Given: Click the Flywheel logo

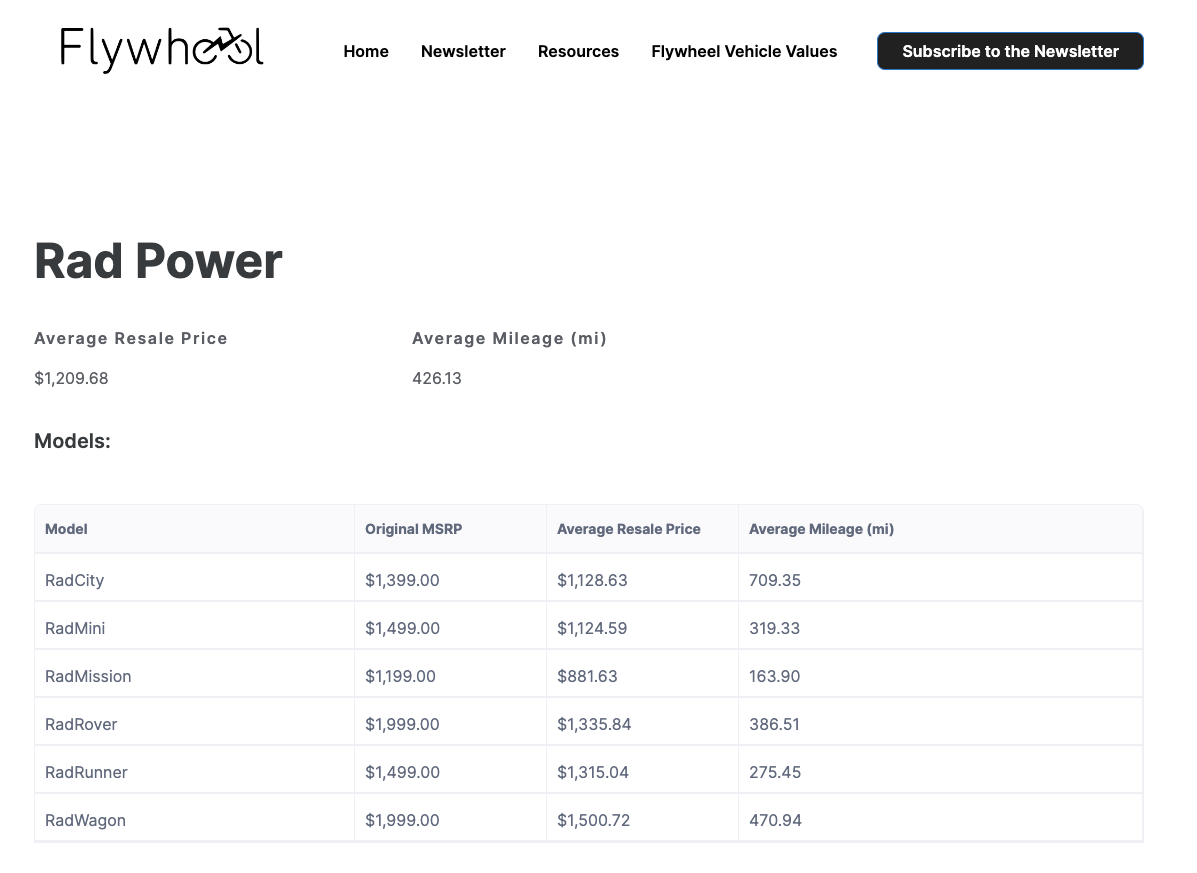Looking at the screenshot, I should (x=162, y=50).
